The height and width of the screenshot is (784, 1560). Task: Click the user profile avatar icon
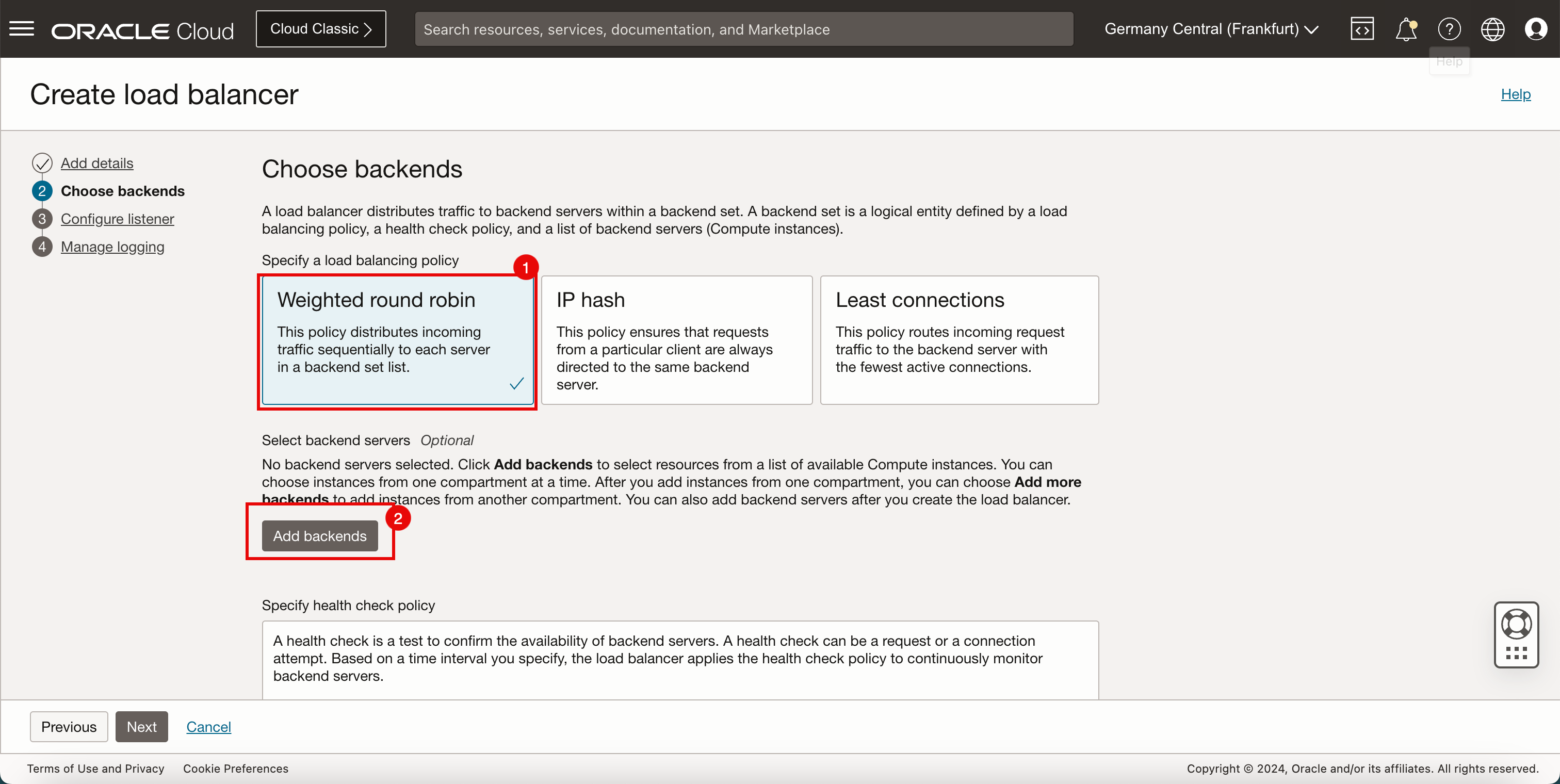tap(1535, 29)
